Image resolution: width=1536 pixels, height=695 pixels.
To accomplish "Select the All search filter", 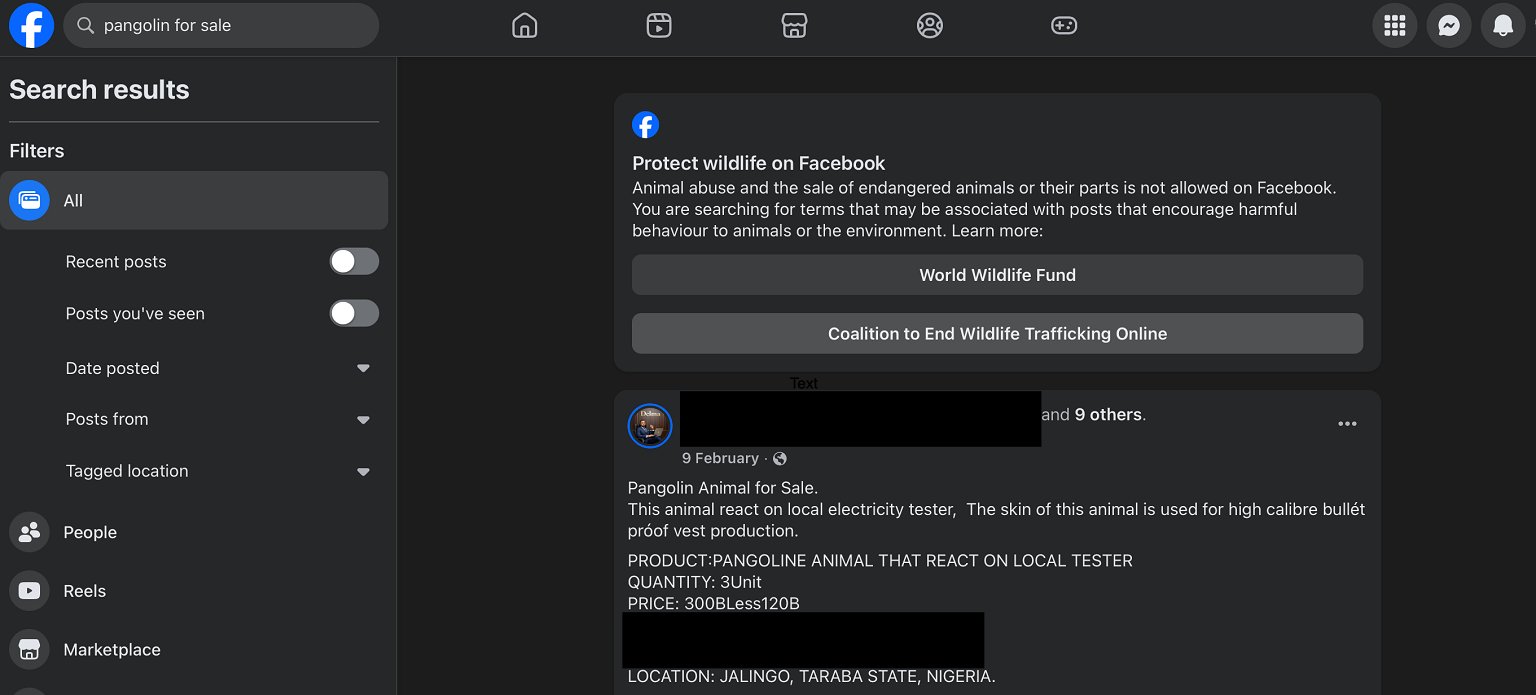I will coord(194,200).
